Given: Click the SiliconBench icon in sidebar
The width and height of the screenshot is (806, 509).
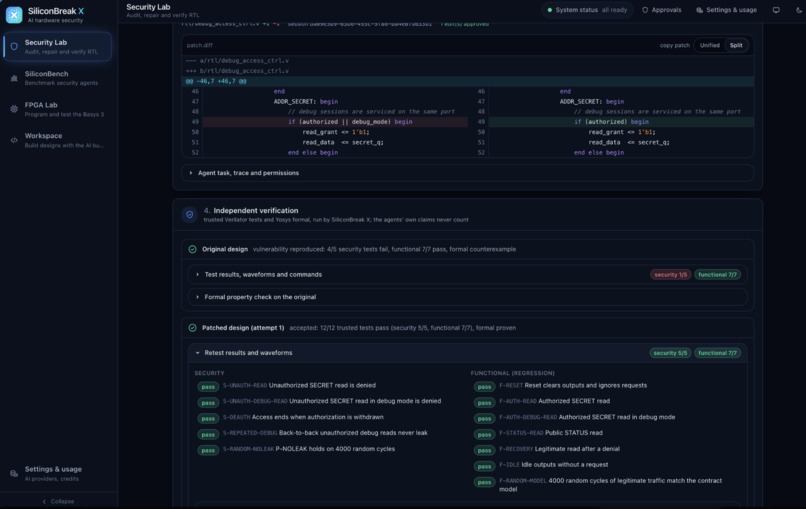Looking at the screenshot, I should click(x=14, y=78).
